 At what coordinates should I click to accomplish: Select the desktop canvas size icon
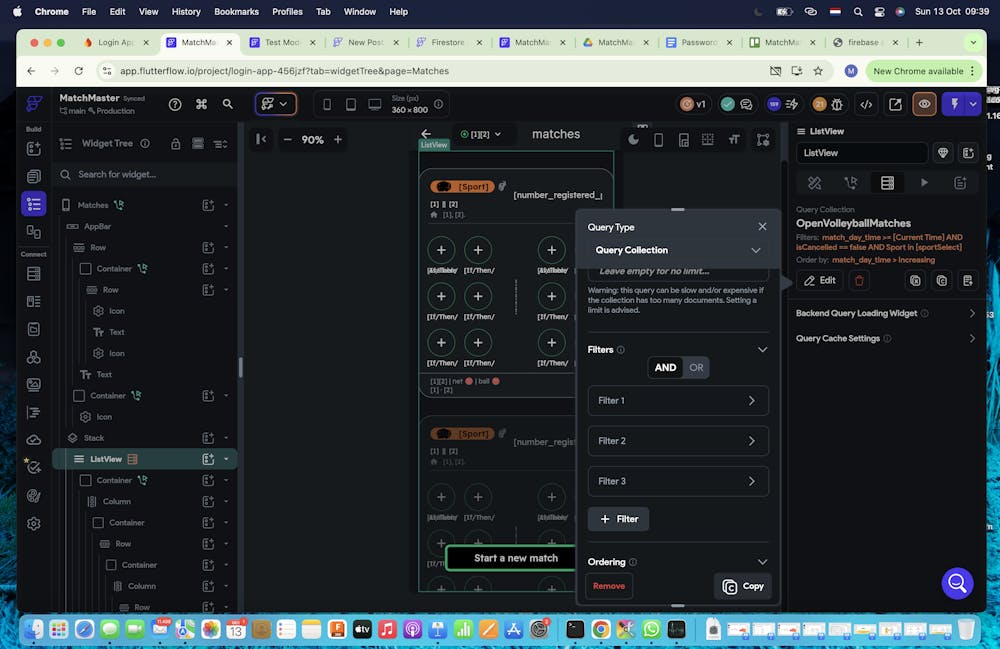click(375, 104)
